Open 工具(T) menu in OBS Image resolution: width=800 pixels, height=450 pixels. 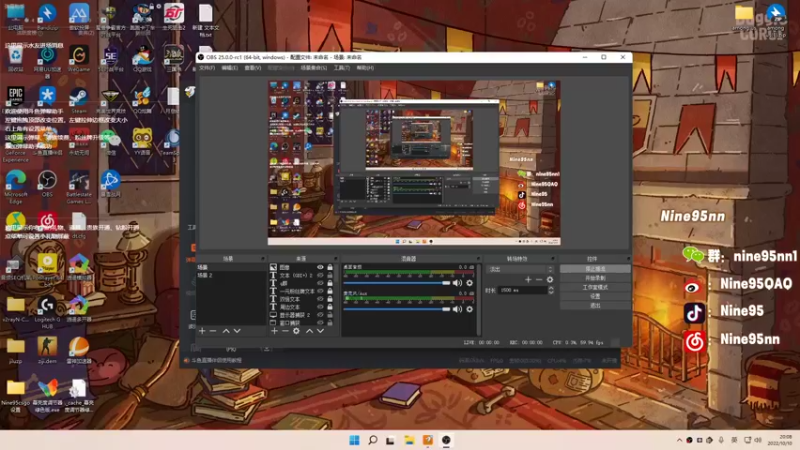click(342, 68)
